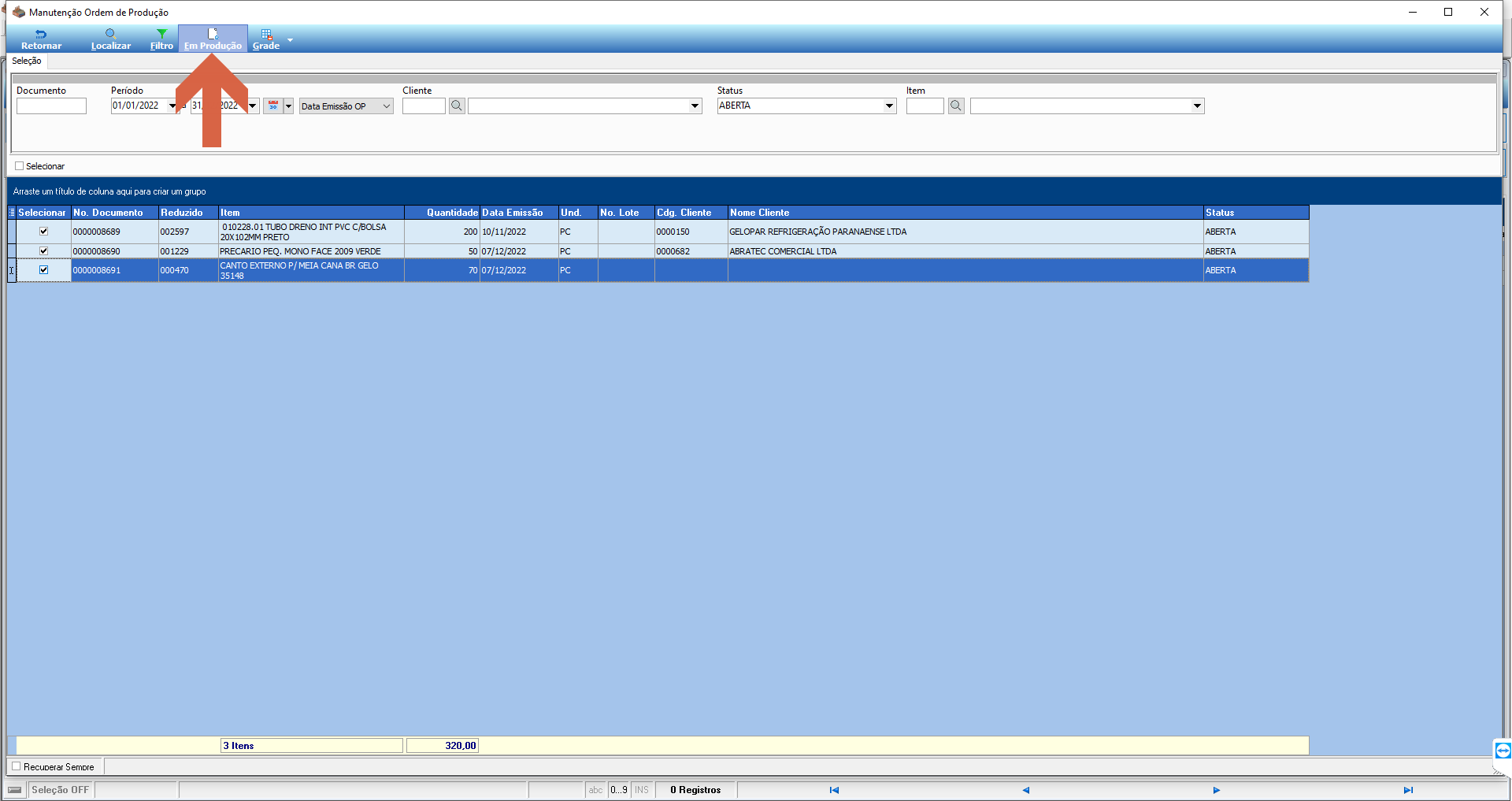The height and width of the screenshot is (801, 1512).
Task: Select the GELOPAR REFRIGERAÇÃO PARANAENSE LTDA cell
Action: [965, 232]
